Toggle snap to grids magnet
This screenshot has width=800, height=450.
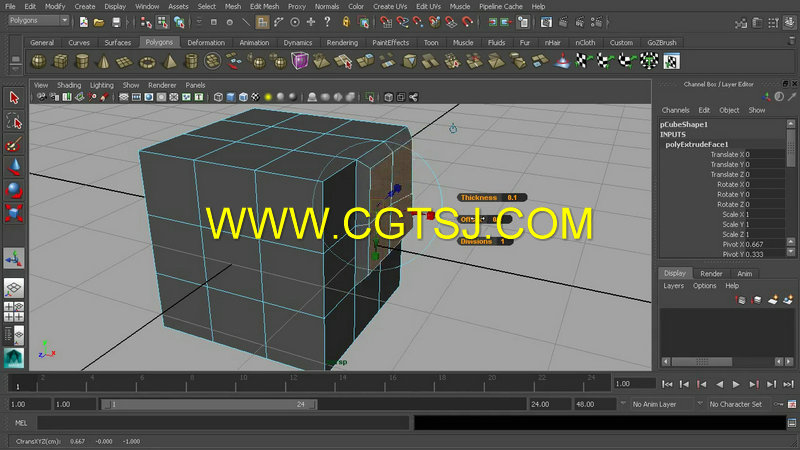[386, 22]
